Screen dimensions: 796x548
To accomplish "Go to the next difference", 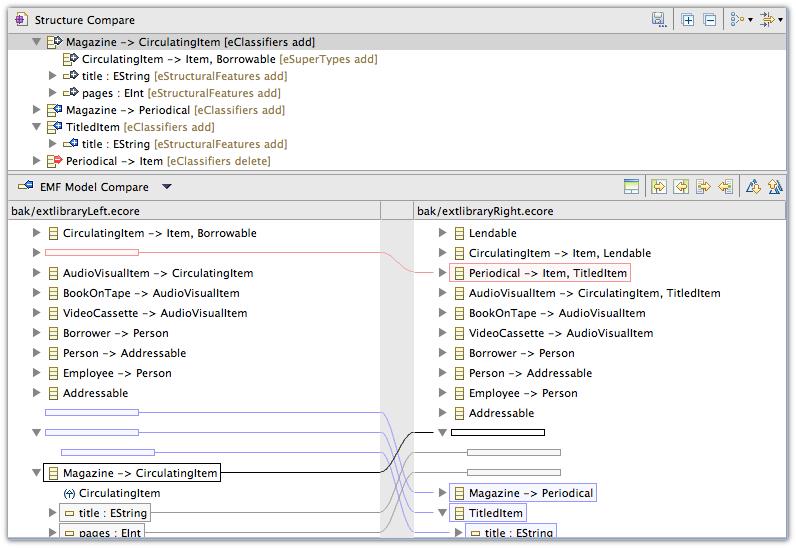I will (x=753, y=187).
